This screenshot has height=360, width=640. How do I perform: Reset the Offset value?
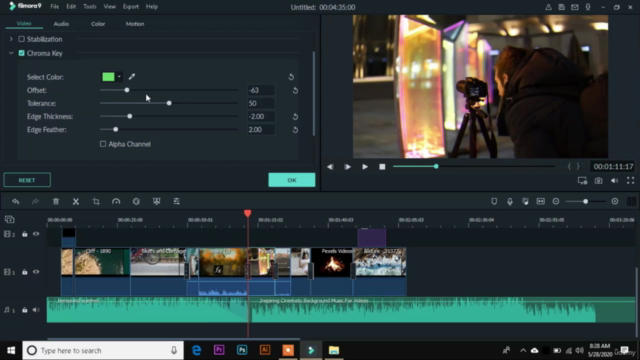point(295,90)
